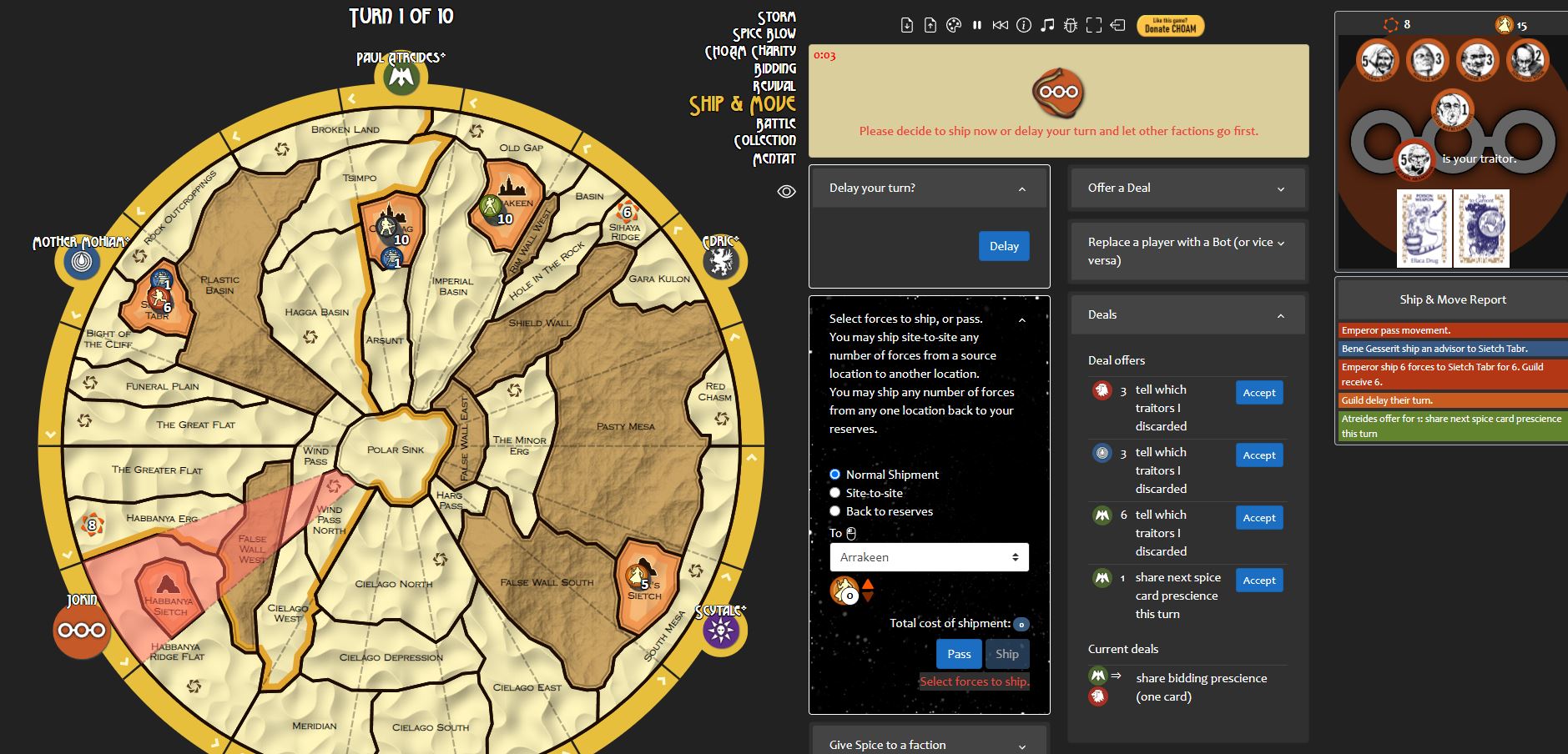The width and height of the screenshot is (1568, 754).
Task: Click 'Guild delay their turn.' report entry
Action: coord(1453,400)
